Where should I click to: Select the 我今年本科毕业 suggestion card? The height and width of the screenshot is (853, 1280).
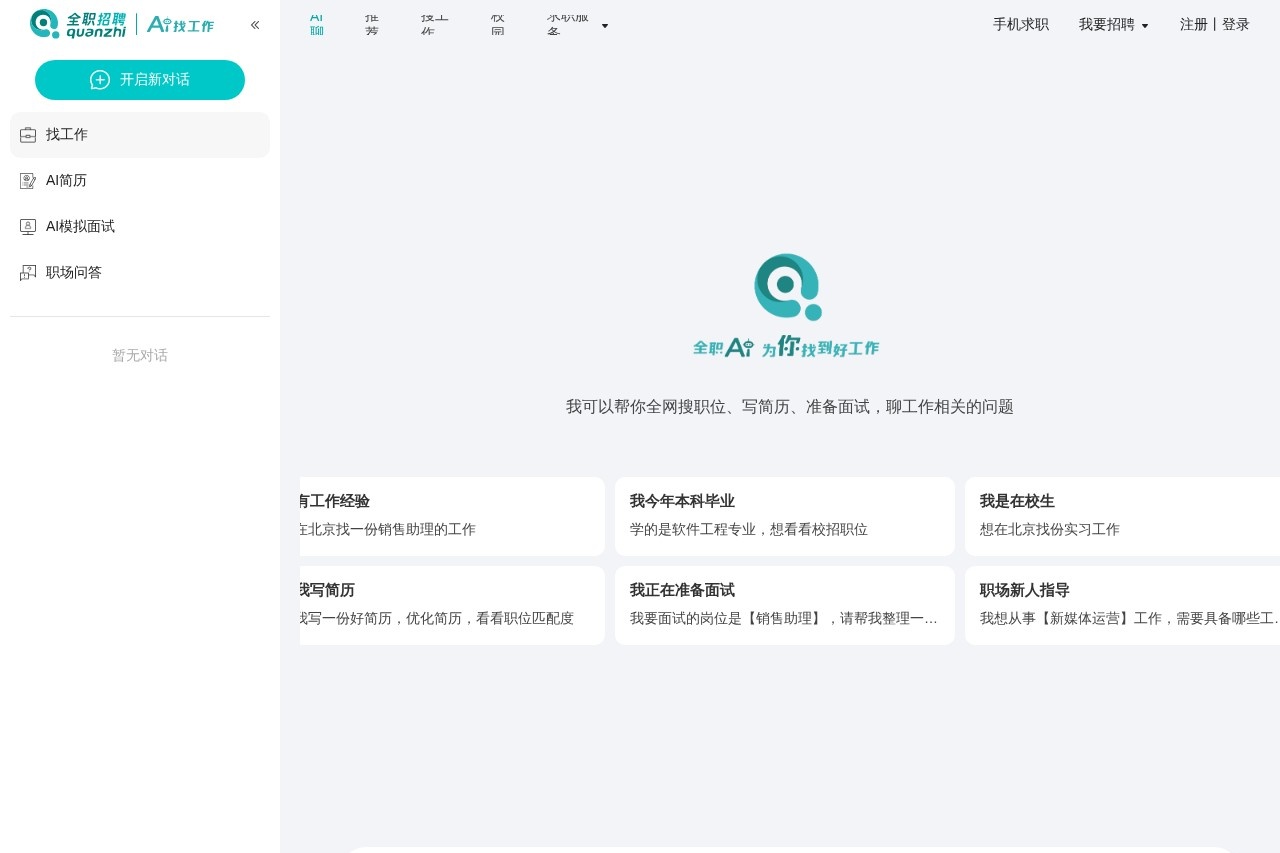[785, 516]
